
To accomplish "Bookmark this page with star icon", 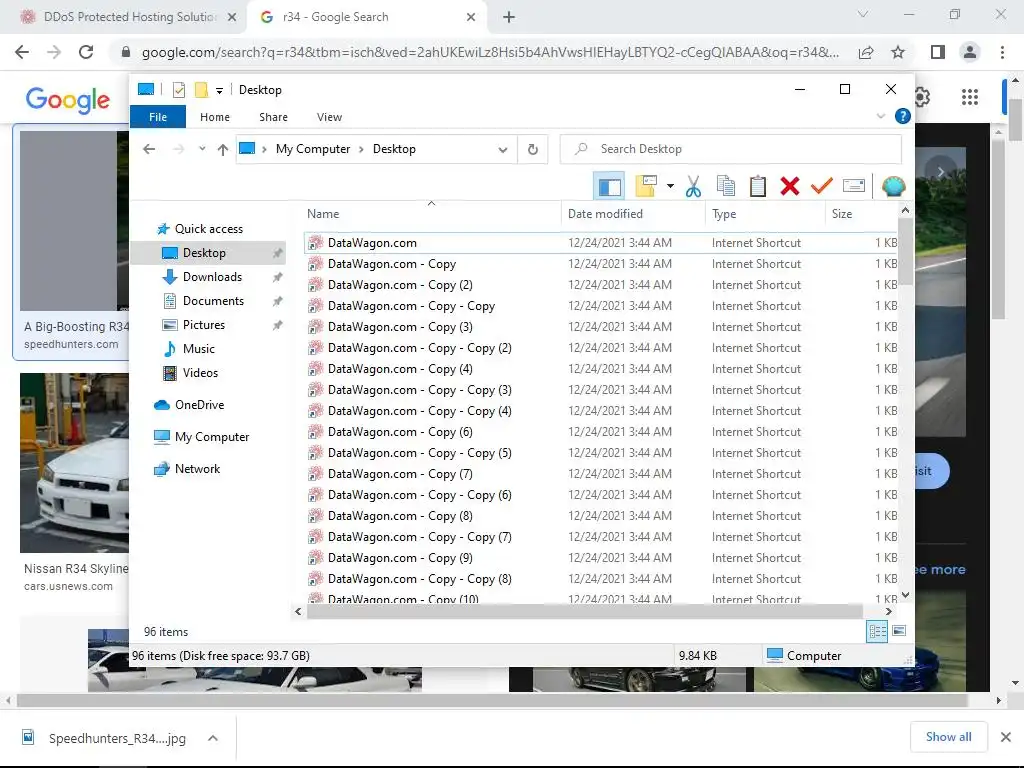I will pos(898,52).
